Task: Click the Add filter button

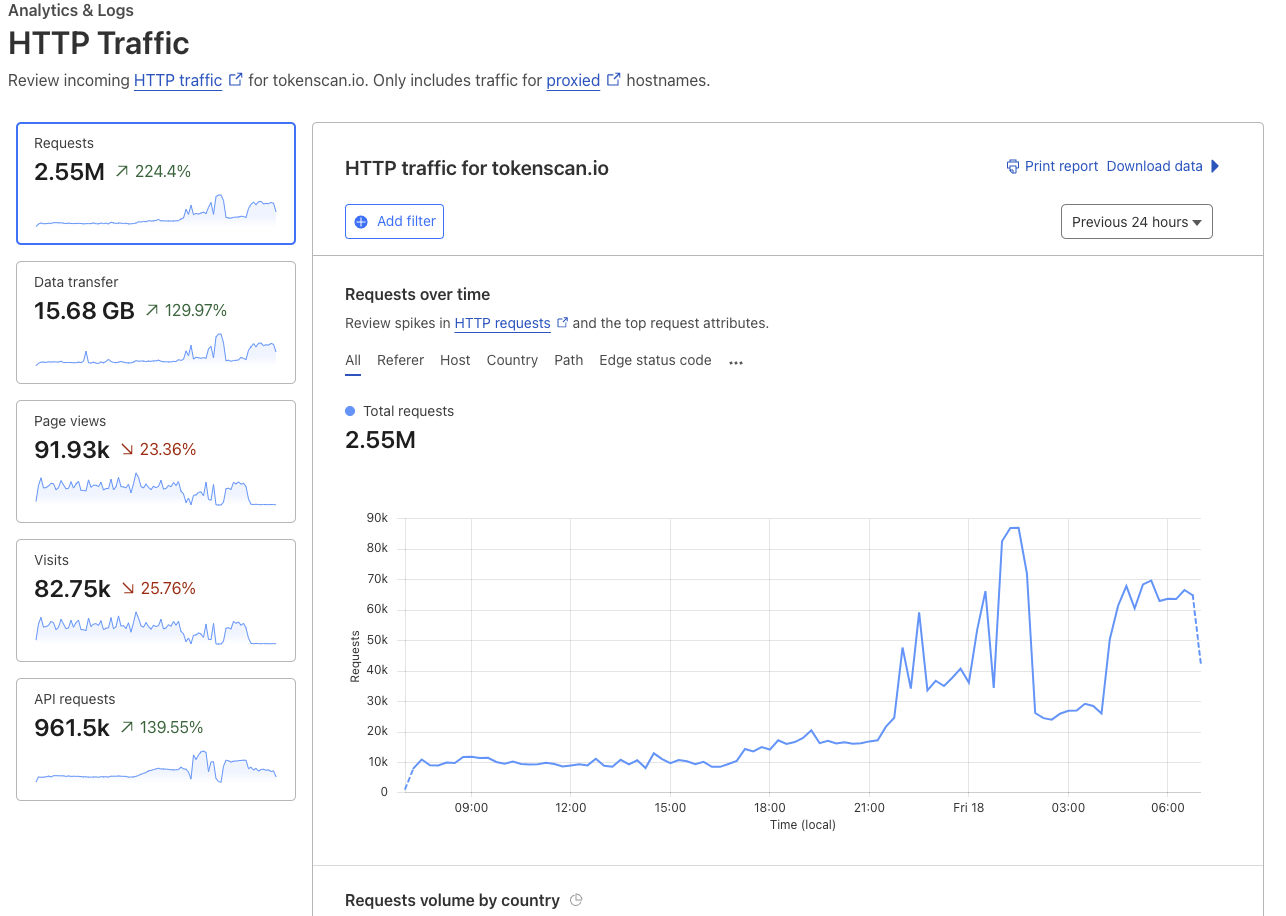Action: tap(394, 221)
